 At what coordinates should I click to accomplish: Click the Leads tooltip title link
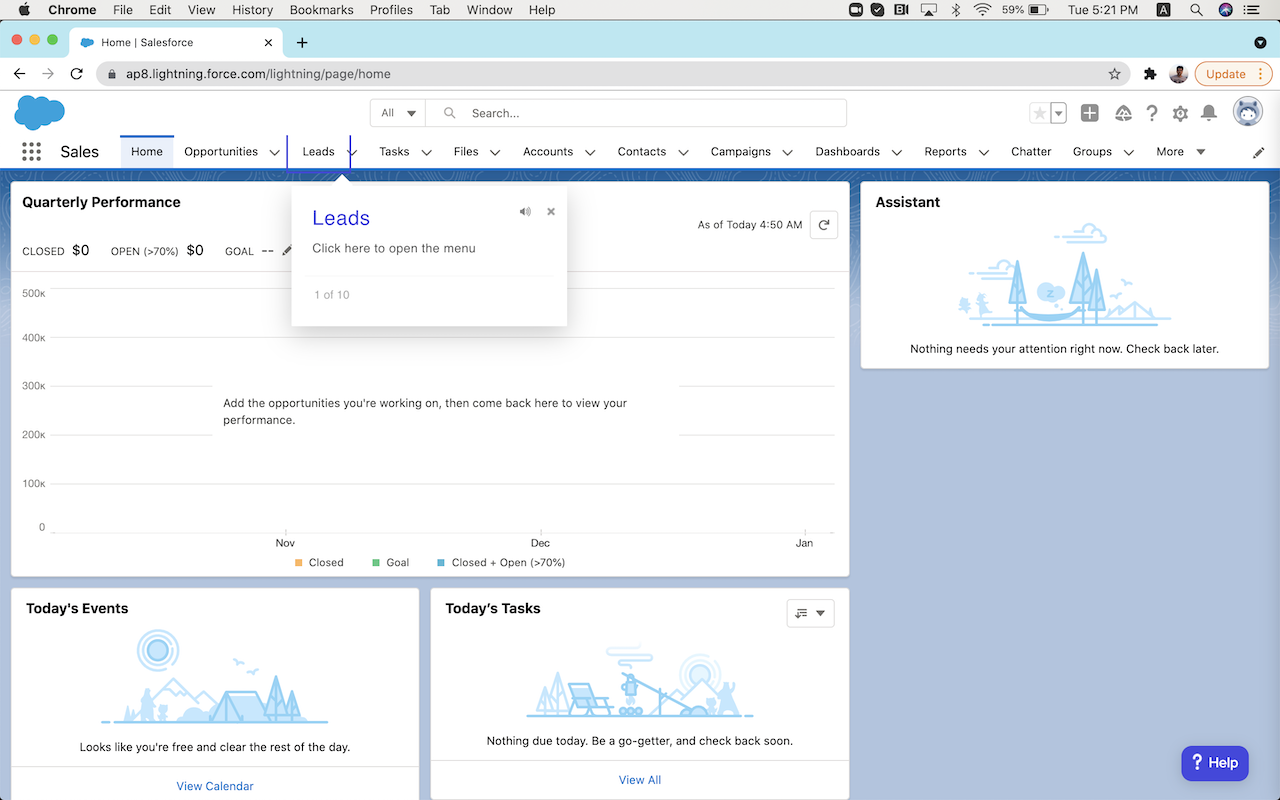point(341,218)
